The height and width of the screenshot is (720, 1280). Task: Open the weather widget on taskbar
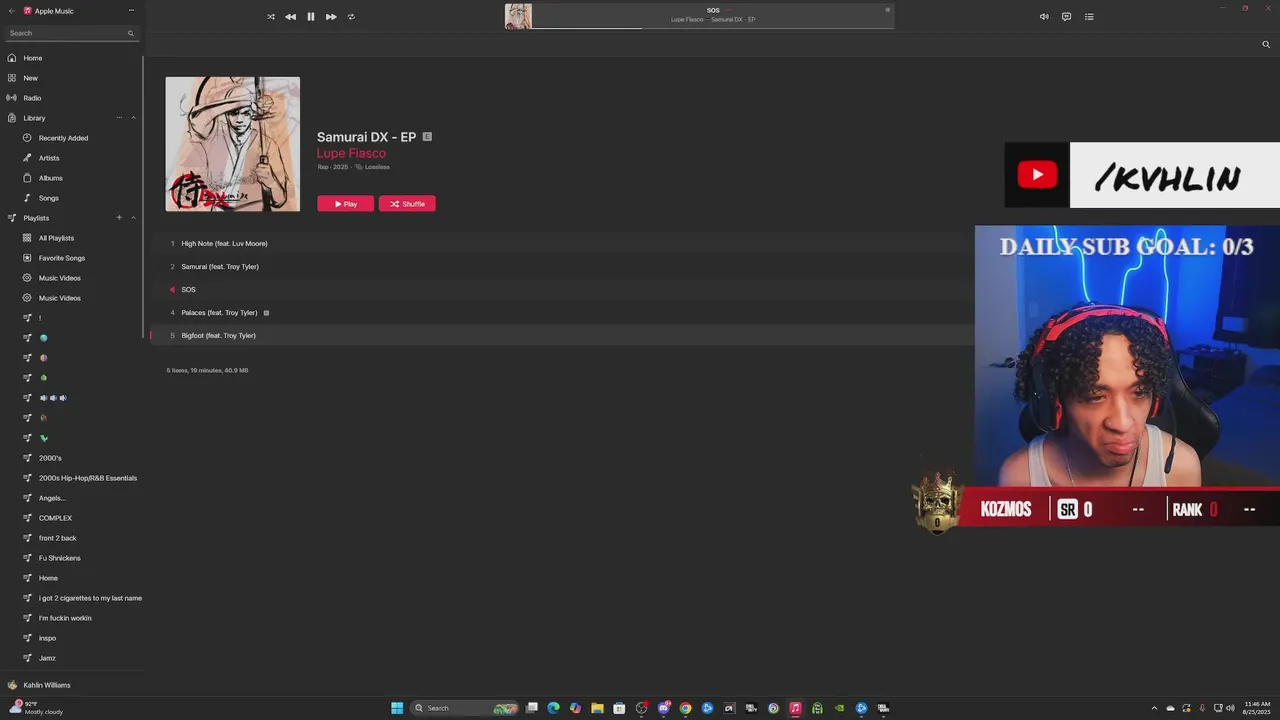pos(36,708)
